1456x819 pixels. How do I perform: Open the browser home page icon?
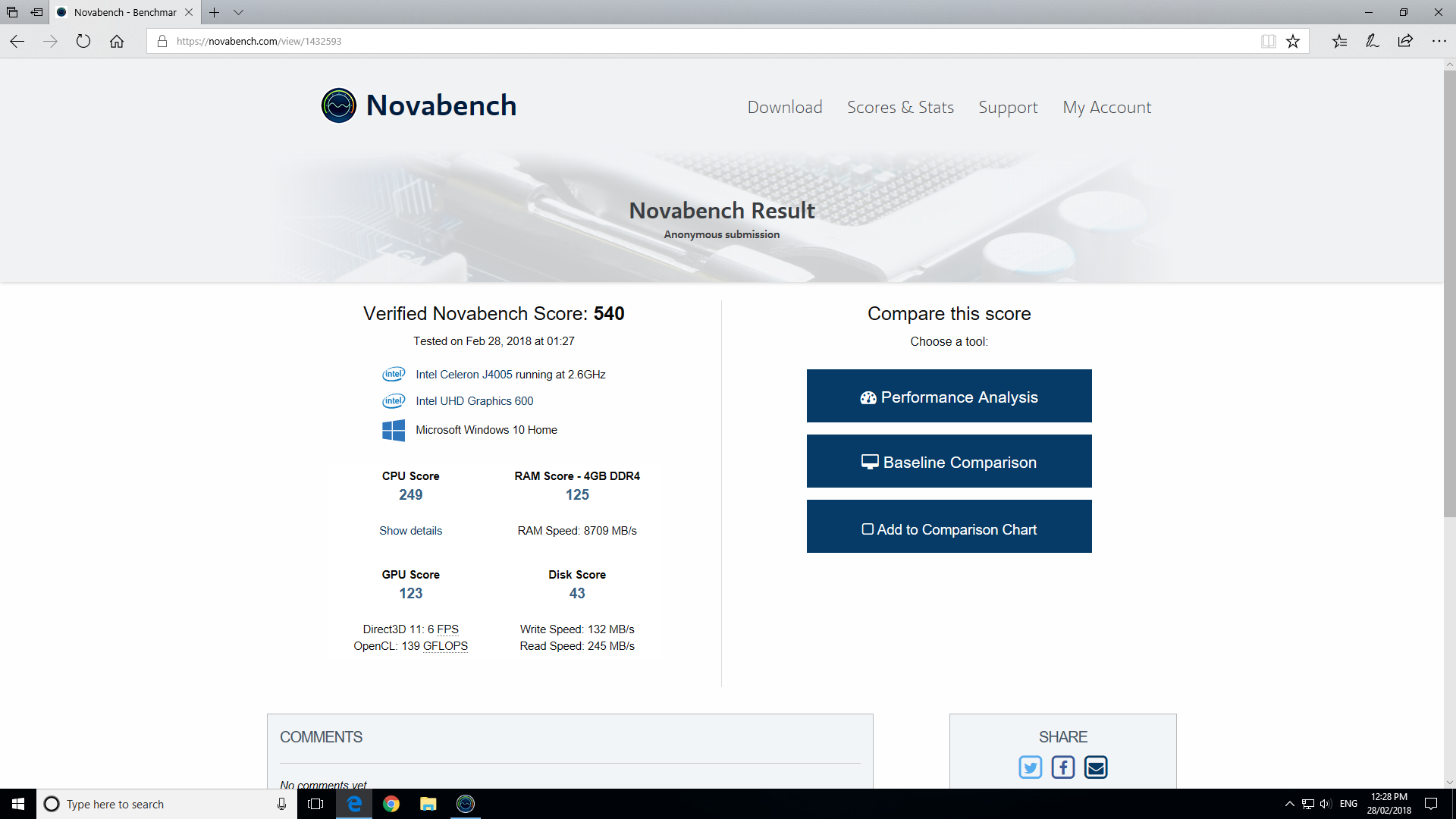(x=117, y=41)
